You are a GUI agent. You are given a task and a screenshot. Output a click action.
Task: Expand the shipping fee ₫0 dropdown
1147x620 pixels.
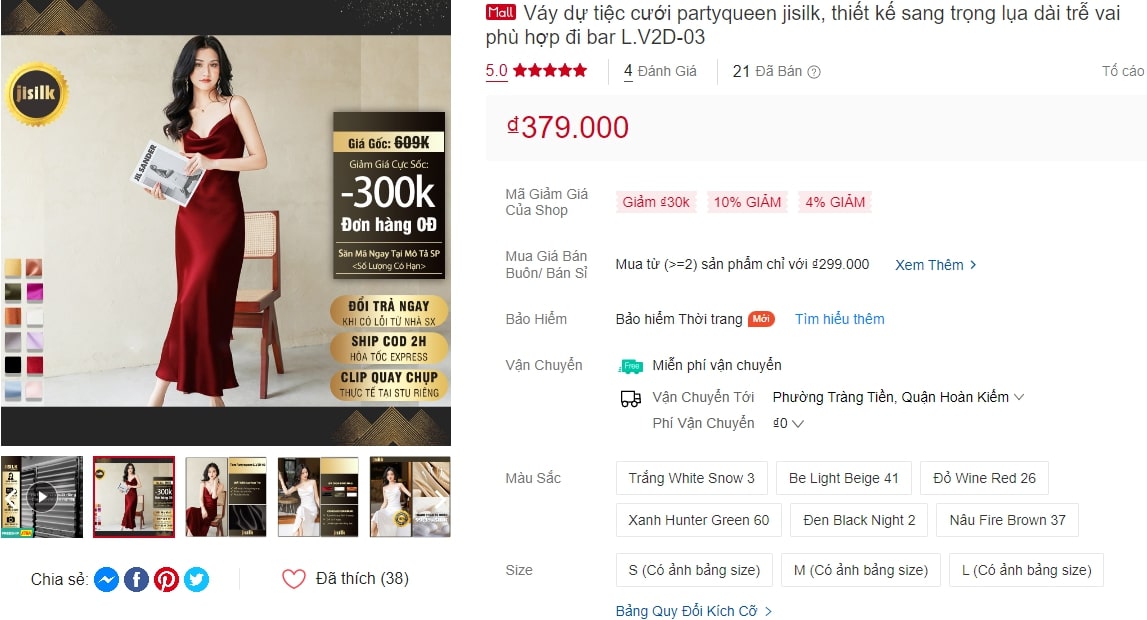[x=789, y=423]
